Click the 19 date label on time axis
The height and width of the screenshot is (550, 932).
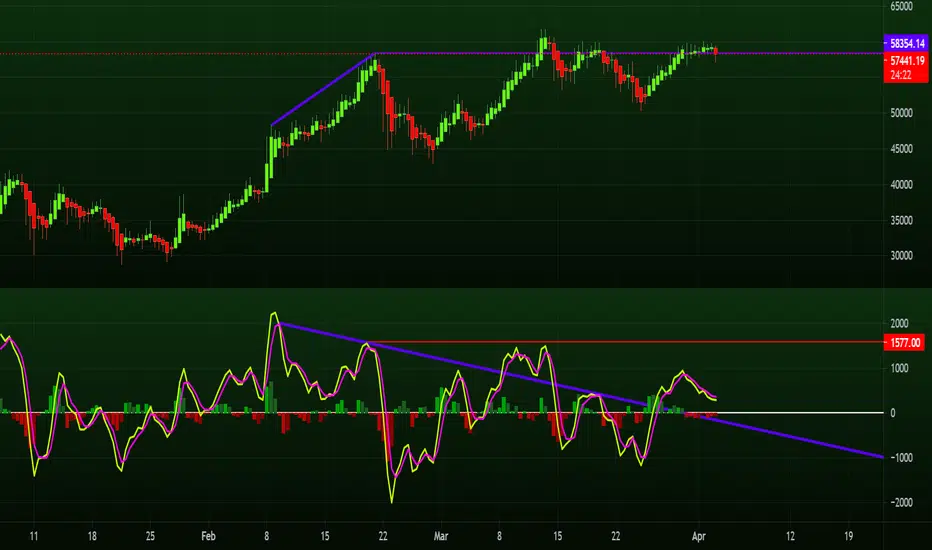[849, 536]
